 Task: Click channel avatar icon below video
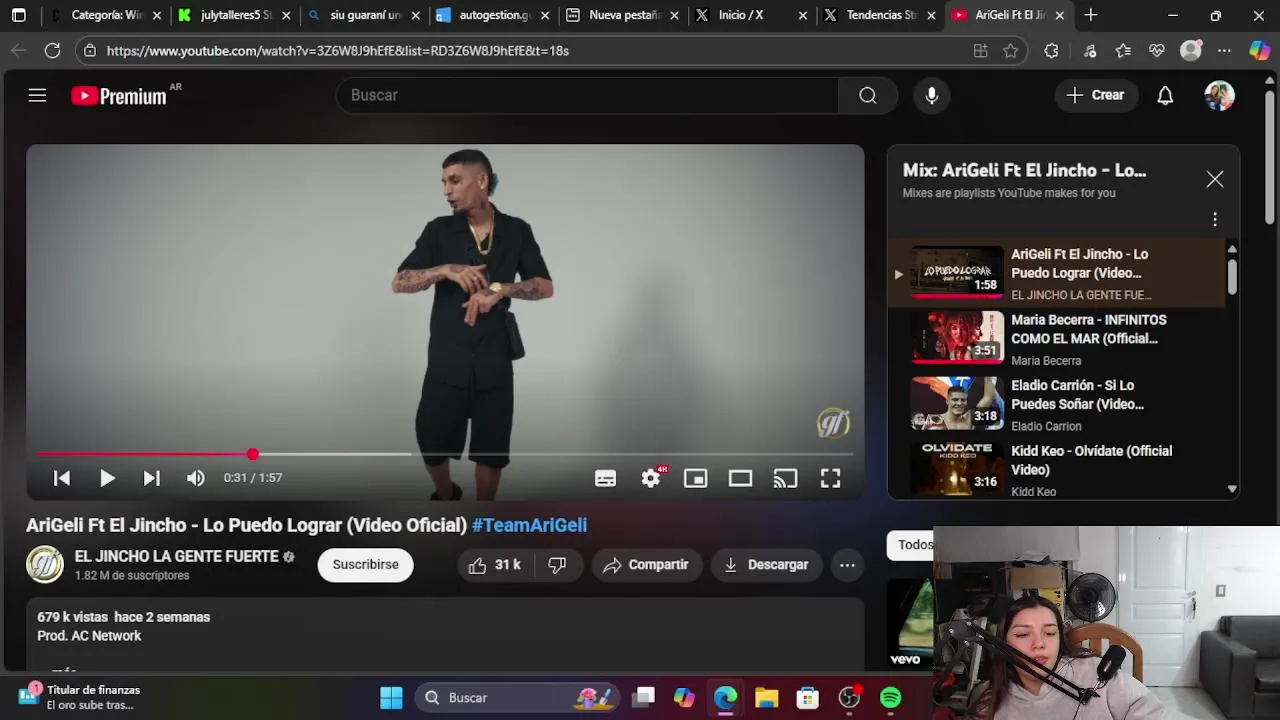(45, 565)
